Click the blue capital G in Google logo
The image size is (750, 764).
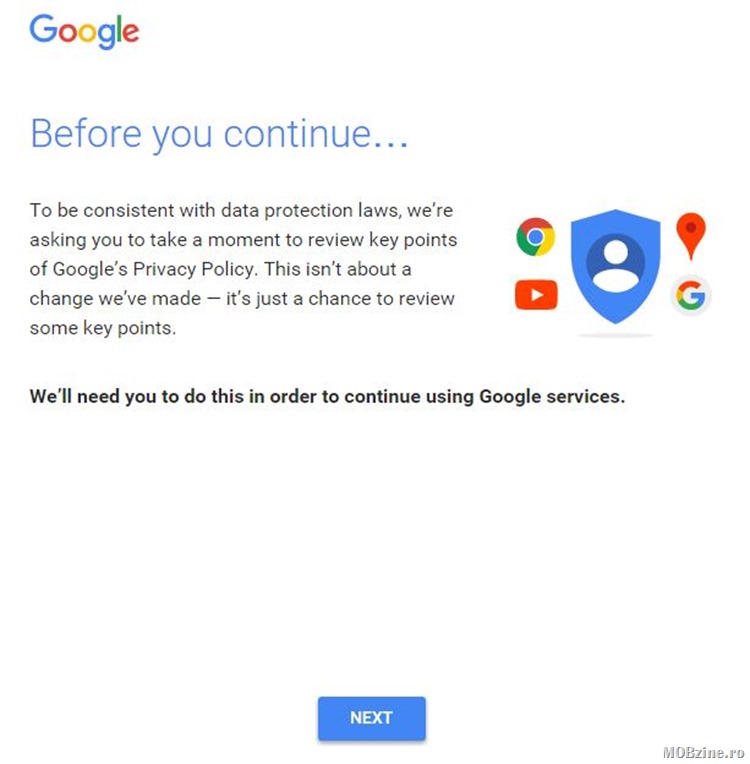click(x=43, y=28)
